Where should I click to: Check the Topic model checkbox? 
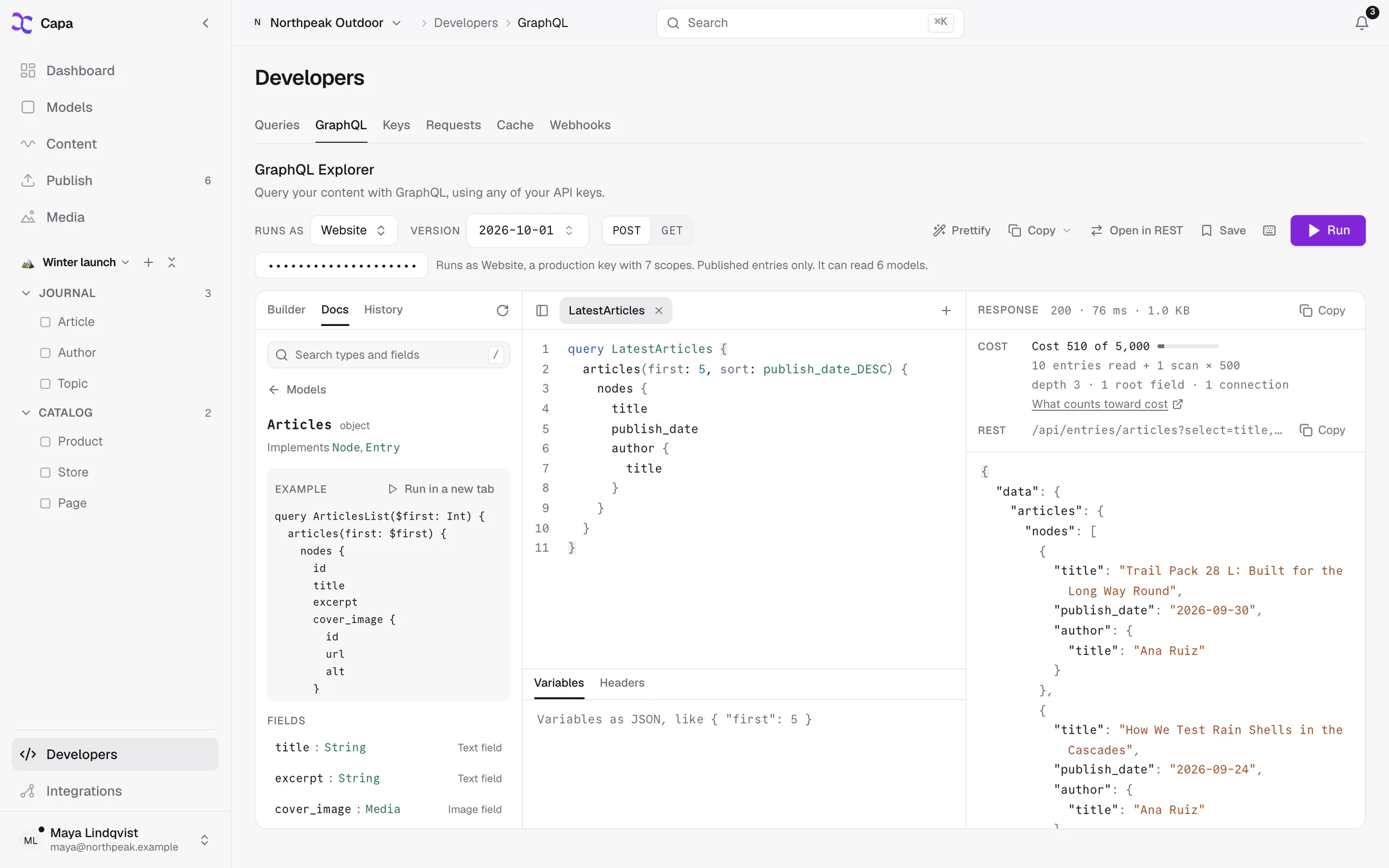point(45,384)
